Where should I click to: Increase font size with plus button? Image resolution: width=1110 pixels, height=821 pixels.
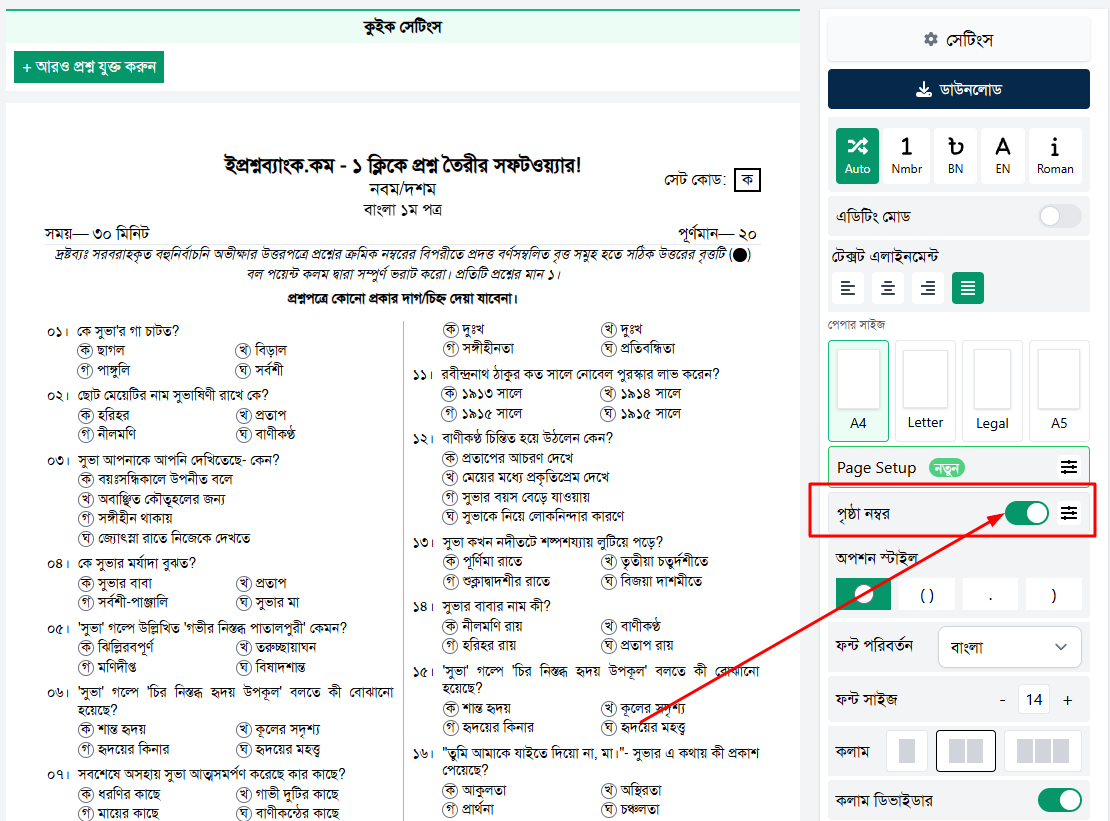pos(1068,700)
